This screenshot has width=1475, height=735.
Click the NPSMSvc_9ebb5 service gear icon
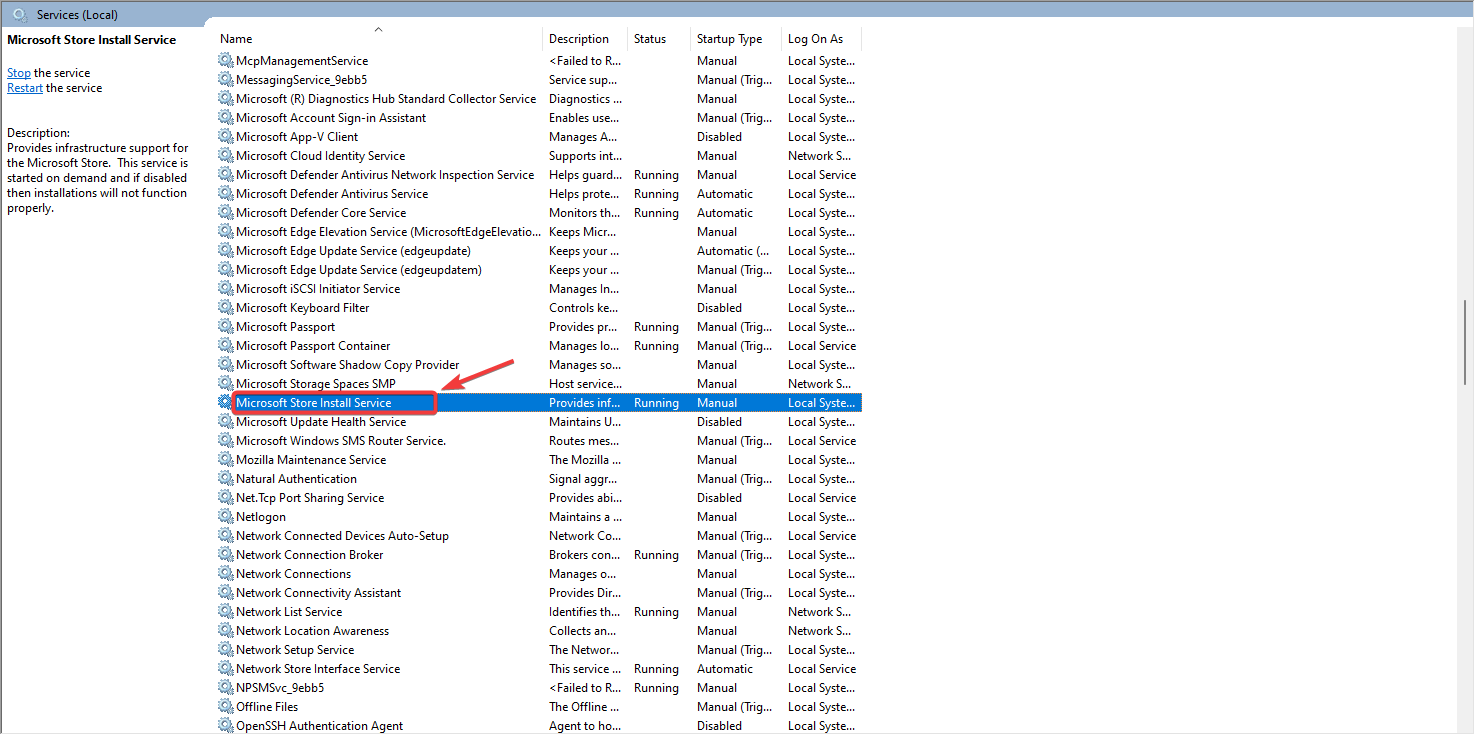[x=226, y=688]
